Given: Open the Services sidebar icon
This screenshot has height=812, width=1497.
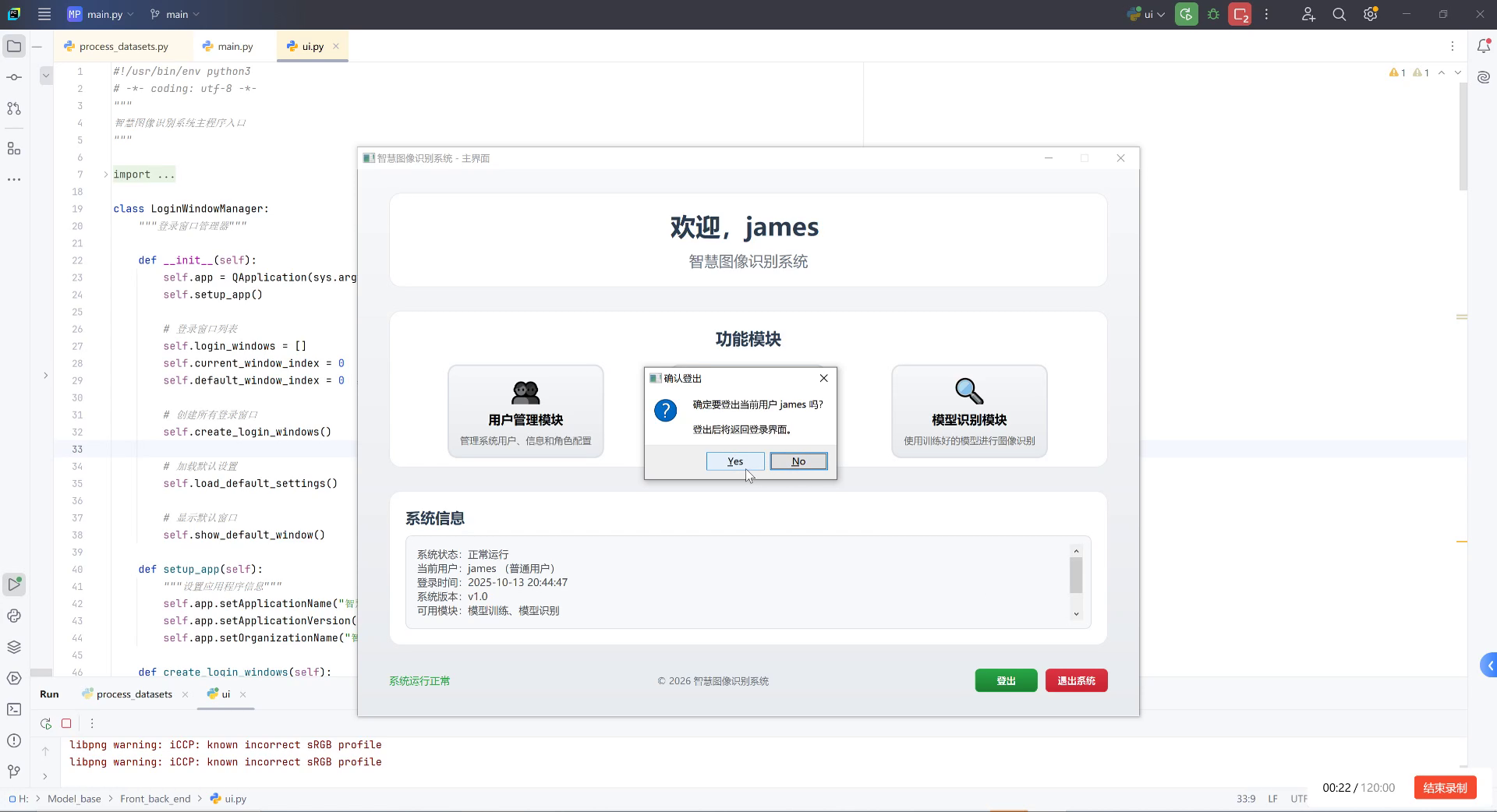Looking at the screenshot, I should click(14, 678).
